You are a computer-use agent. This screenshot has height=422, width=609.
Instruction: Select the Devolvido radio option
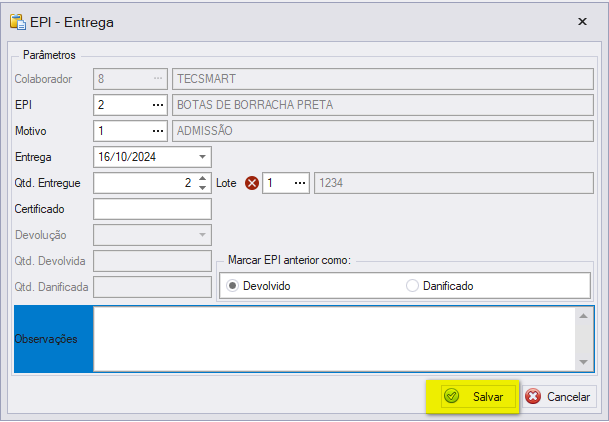pyautogui.click(x=232, y=286)
